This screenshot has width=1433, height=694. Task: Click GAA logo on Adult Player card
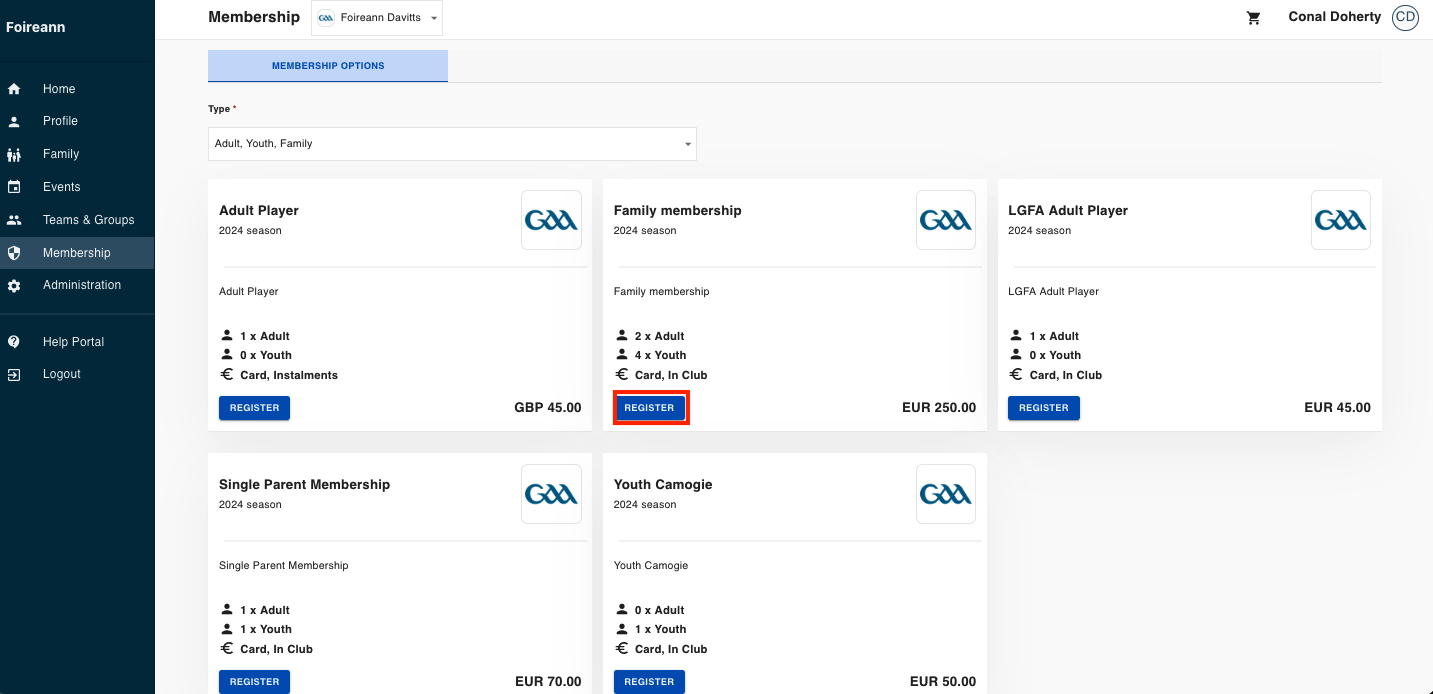click(x=551, y=220)
